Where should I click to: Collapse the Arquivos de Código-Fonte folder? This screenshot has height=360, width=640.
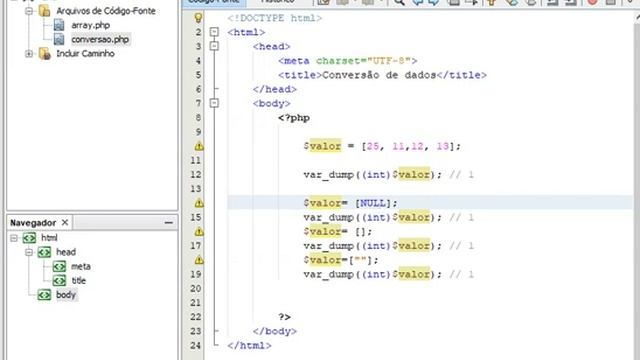pos(29,11)
